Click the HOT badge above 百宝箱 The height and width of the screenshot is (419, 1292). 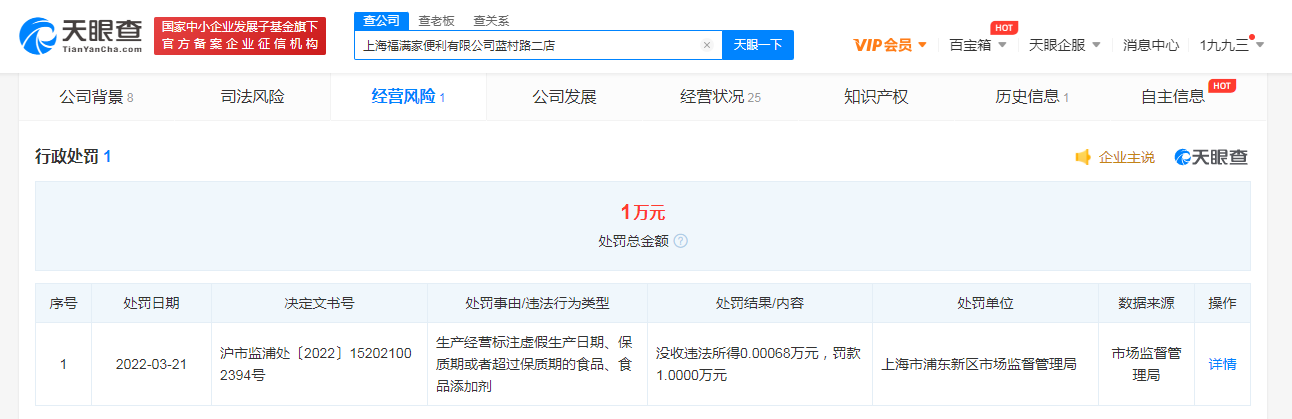point(1003,27)
